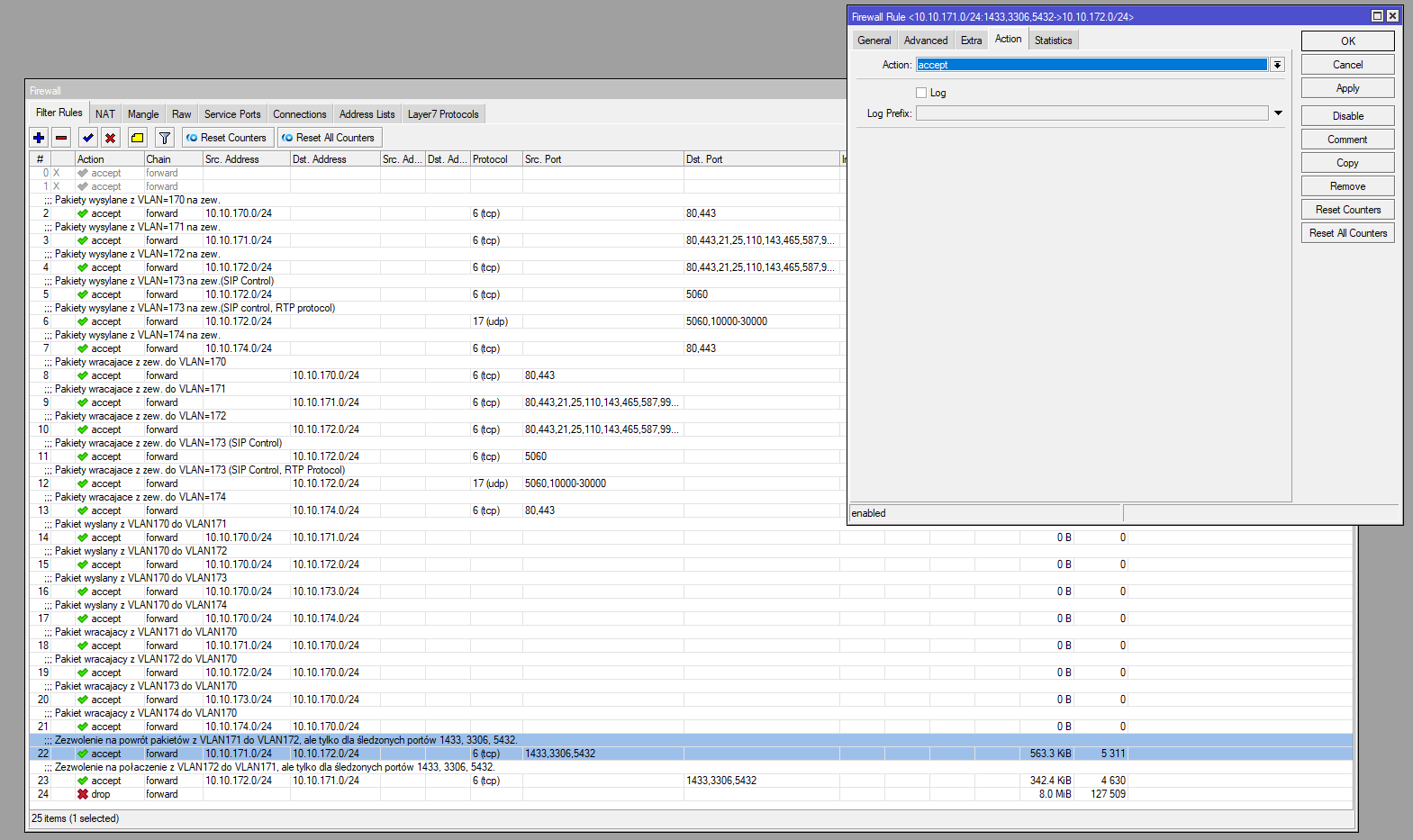Switch to the Address Lists tab
The height and width of the screenshot is (840, 1413).
(x=367, y=114)
